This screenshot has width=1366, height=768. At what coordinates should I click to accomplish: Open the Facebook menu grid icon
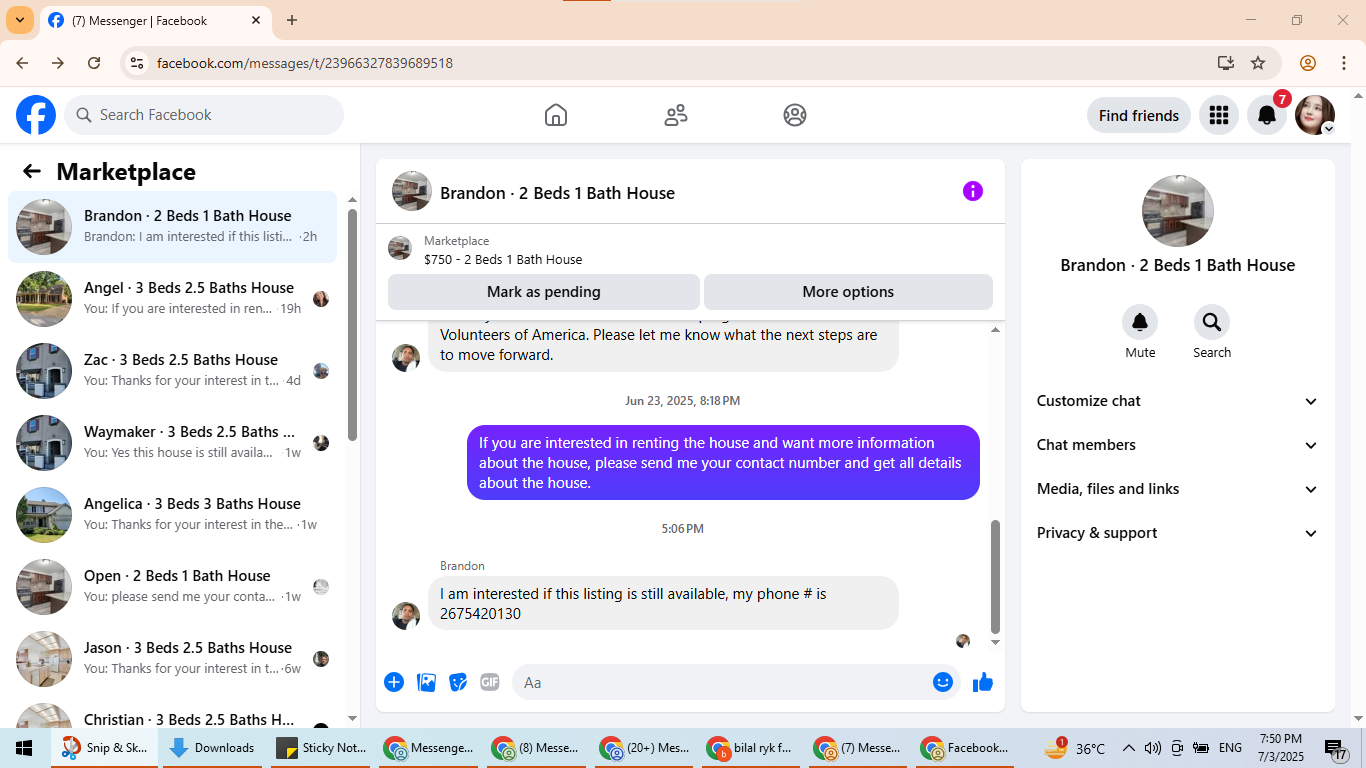1218,115
